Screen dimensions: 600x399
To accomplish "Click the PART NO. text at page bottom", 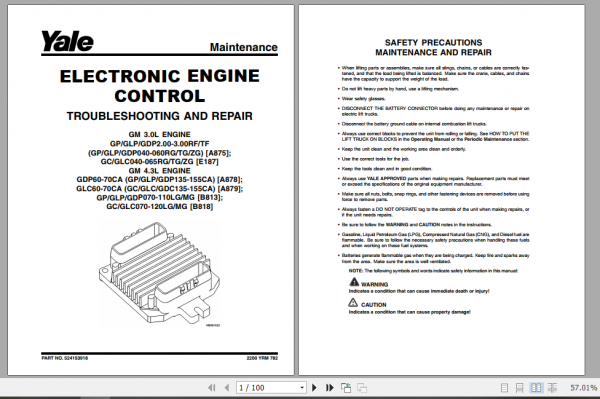I will (x=65, y=358).
